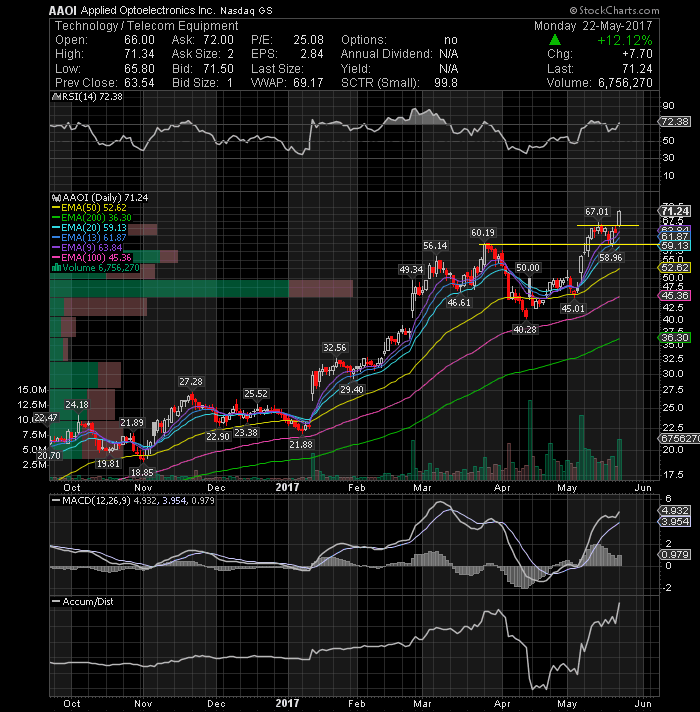This screenshot has height=712, width=700.
Task: Click the Ask price 72.00
Action: (x=218, y=40)
